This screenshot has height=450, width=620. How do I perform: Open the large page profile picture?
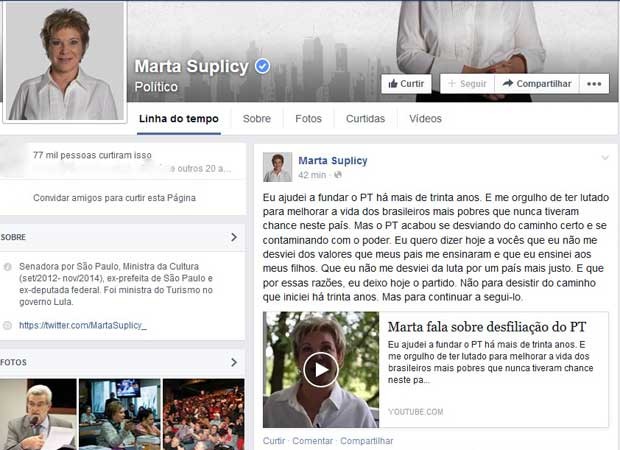pos(65,62)
